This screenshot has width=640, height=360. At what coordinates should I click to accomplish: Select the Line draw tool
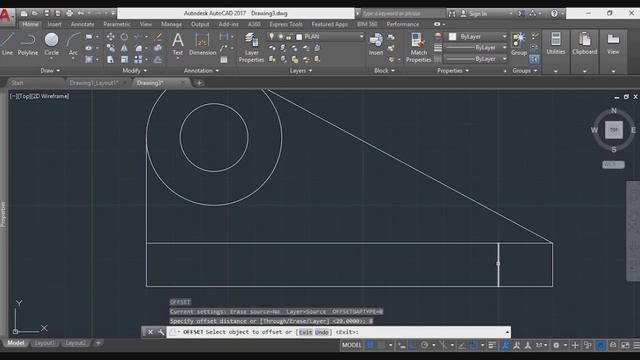pyautogui.click(x=7, y=44)
